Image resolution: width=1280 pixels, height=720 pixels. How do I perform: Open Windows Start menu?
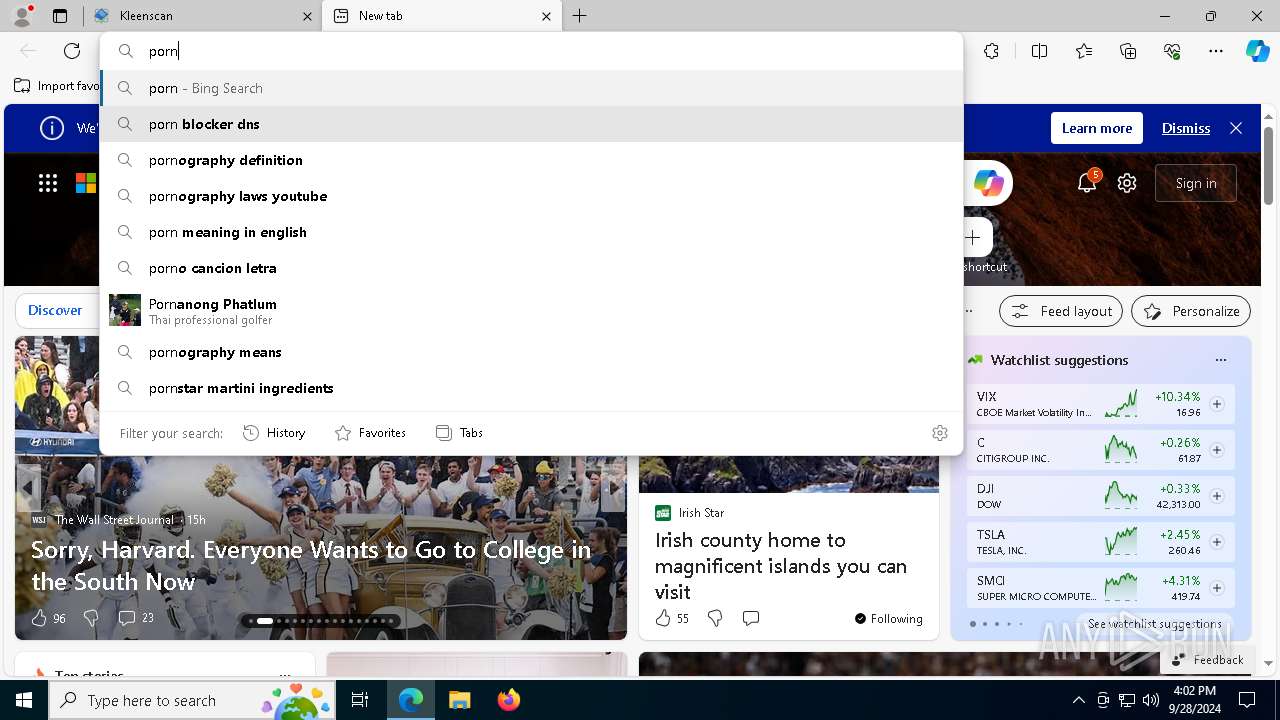[24, 700]
